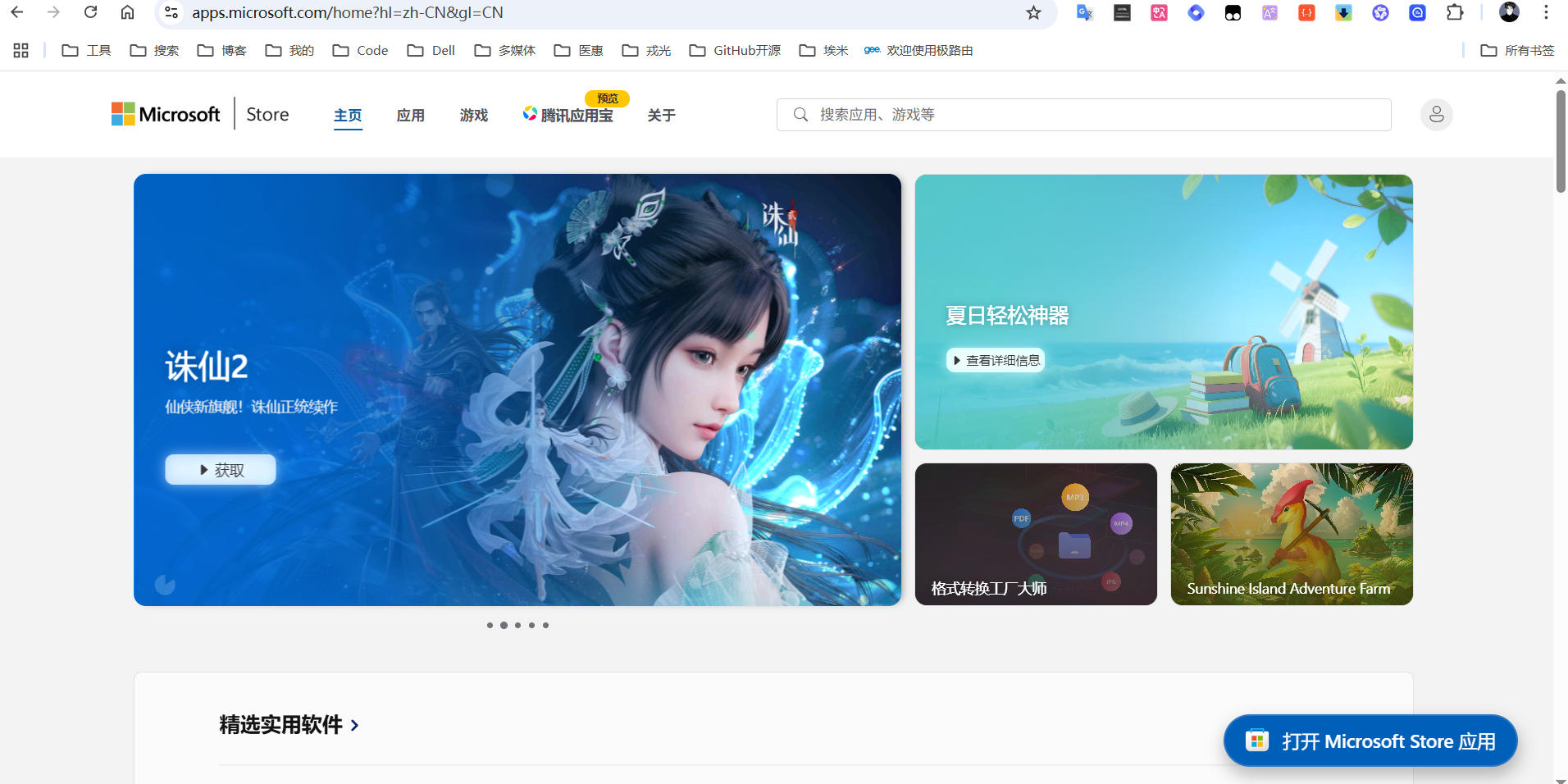Click the browser address bar URL

tap(348, 12)
